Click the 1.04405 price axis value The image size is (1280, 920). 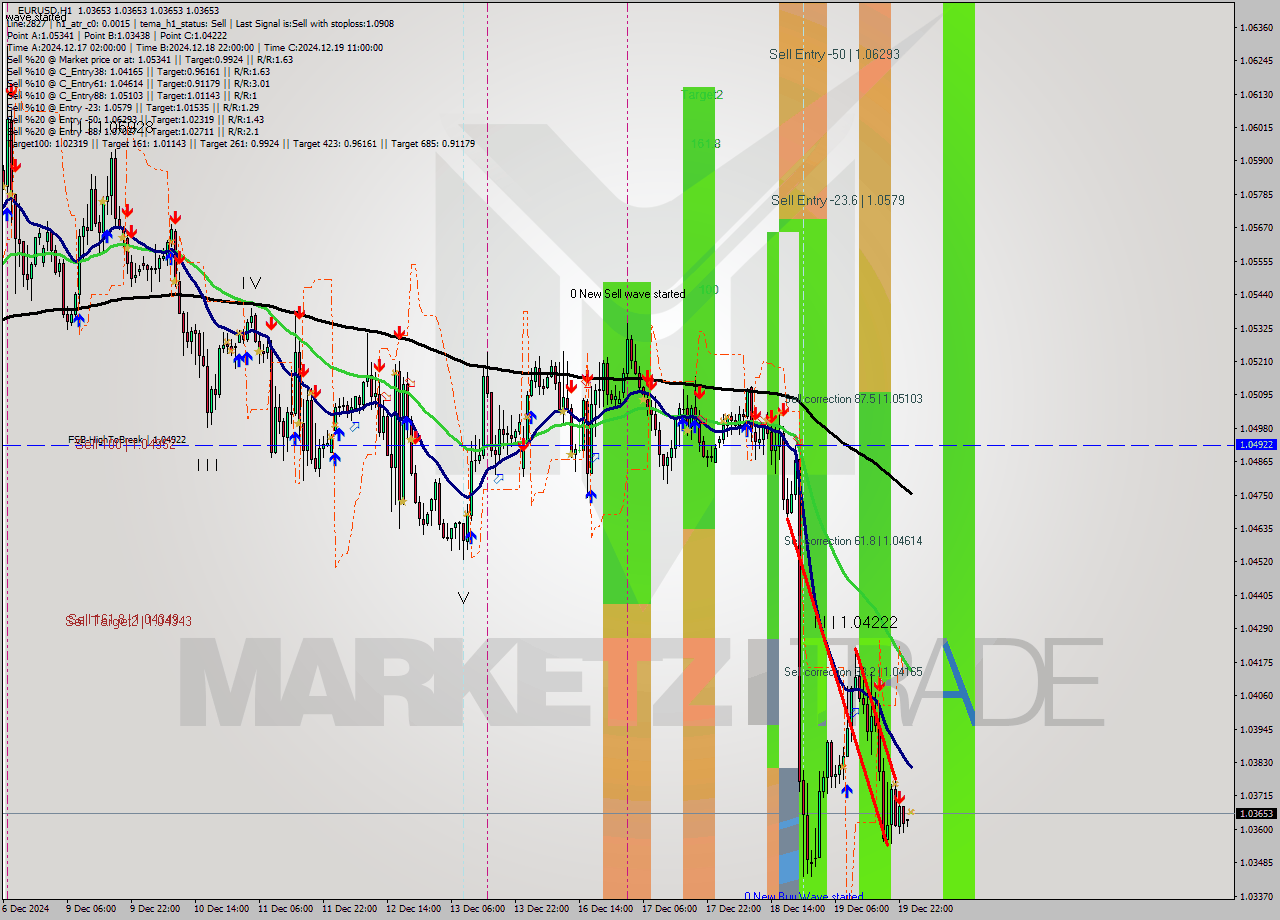tap(1256, 595)
